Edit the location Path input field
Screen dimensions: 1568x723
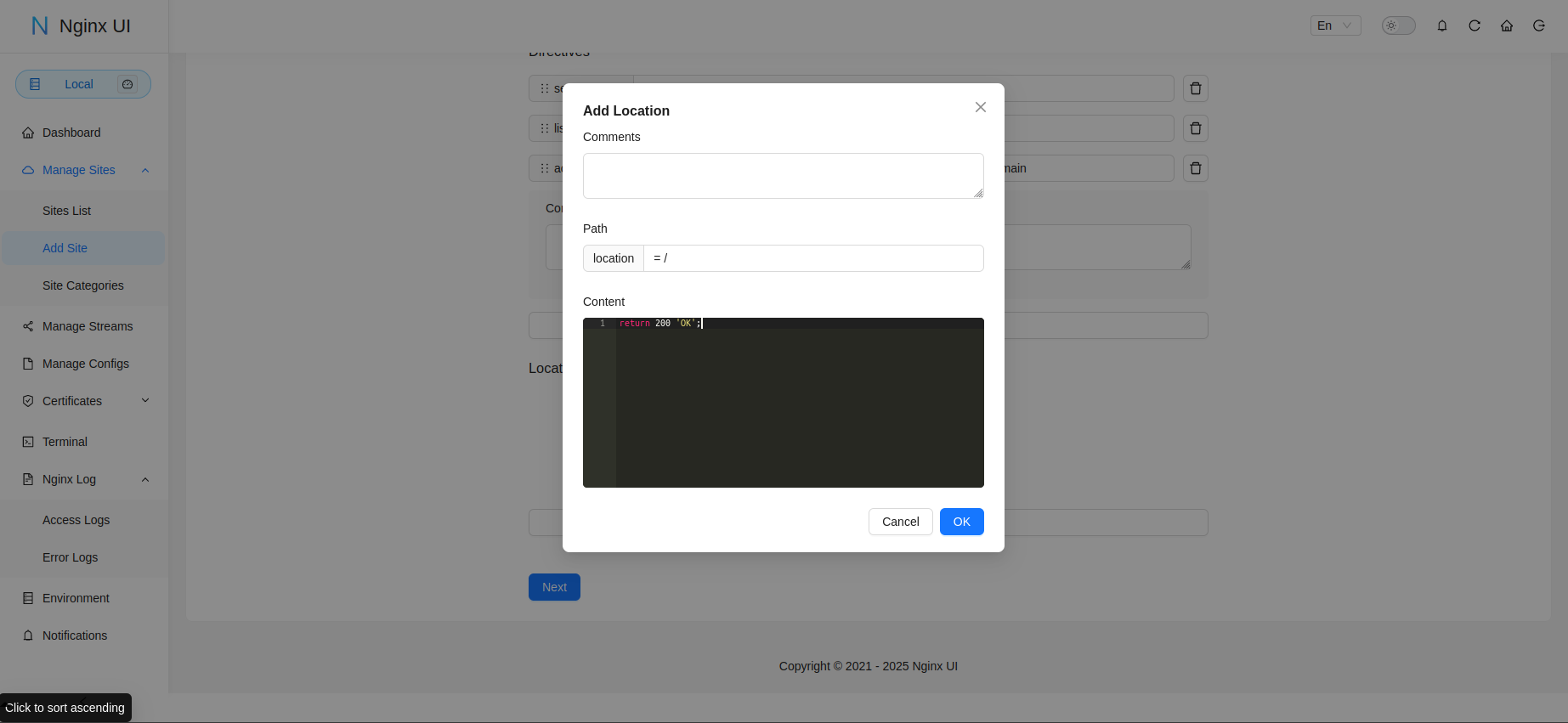[x=813, y=258]
